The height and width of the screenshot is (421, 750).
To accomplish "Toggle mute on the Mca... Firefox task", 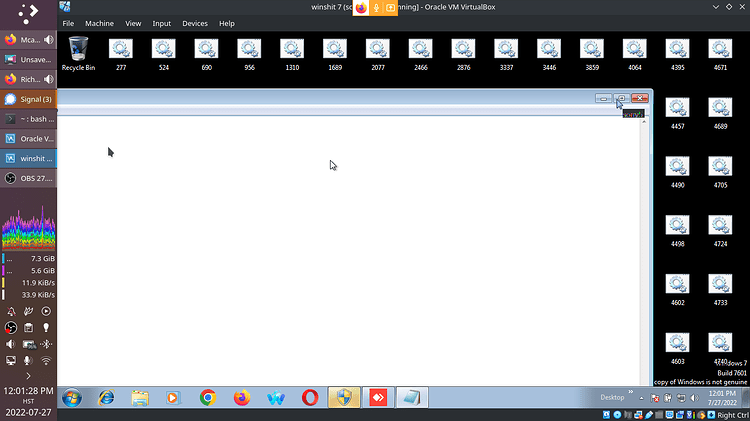I will pos(48,40).
